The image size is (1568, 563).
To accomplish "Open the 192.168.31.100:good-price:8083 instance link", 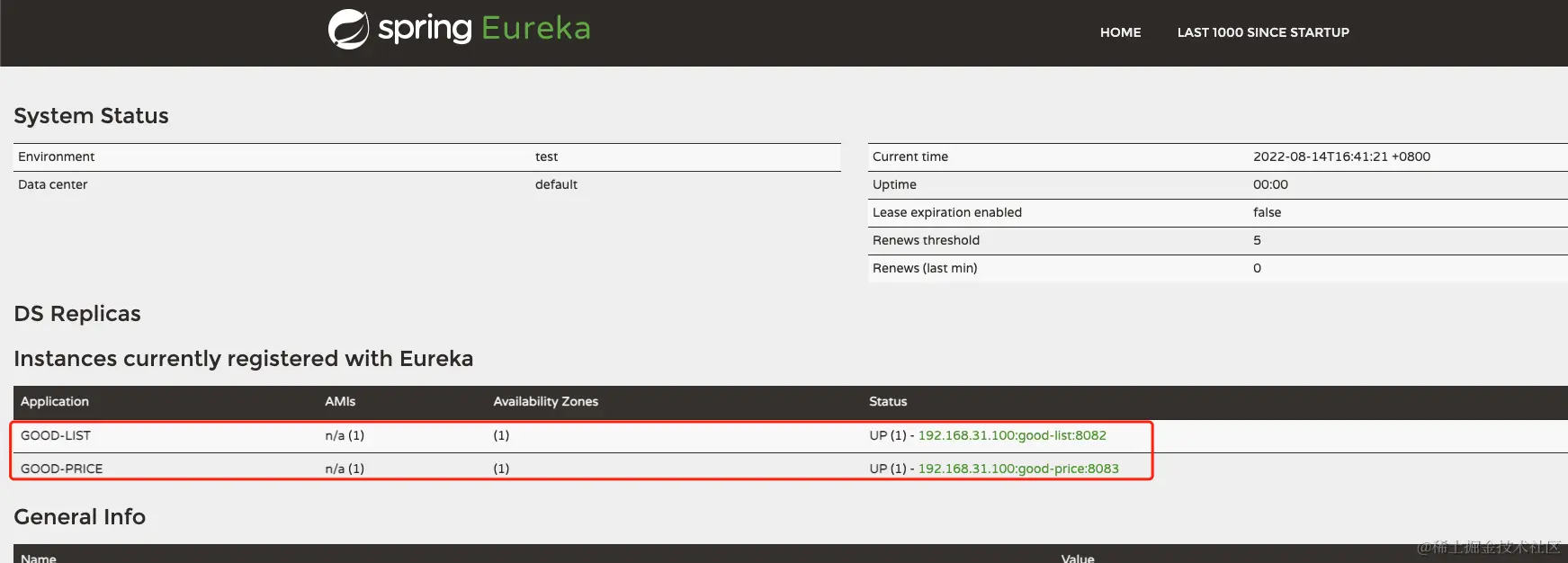I will click(x=1018, y=469).
